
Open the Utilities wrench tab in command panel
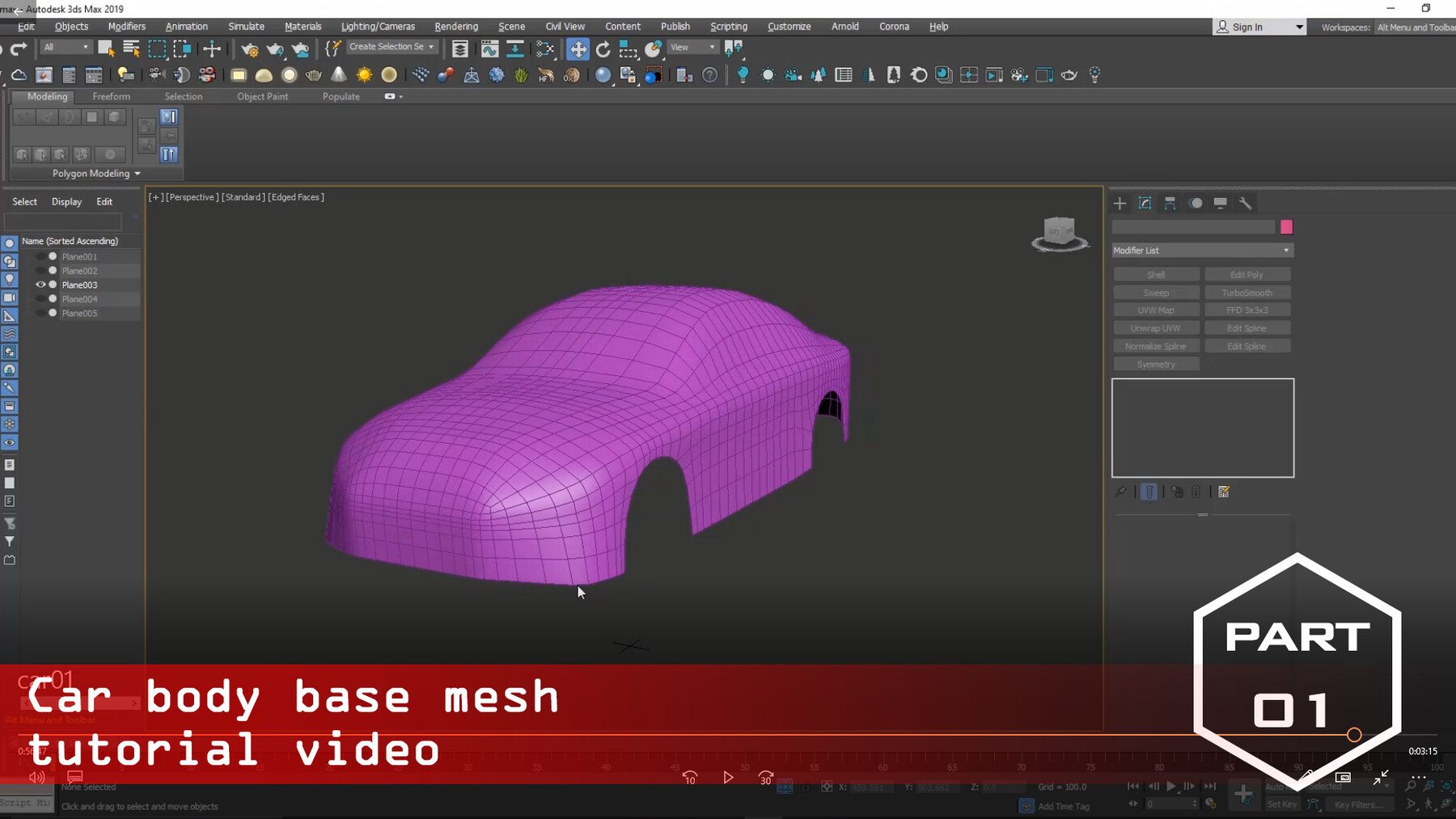[x=1246, y=204]
